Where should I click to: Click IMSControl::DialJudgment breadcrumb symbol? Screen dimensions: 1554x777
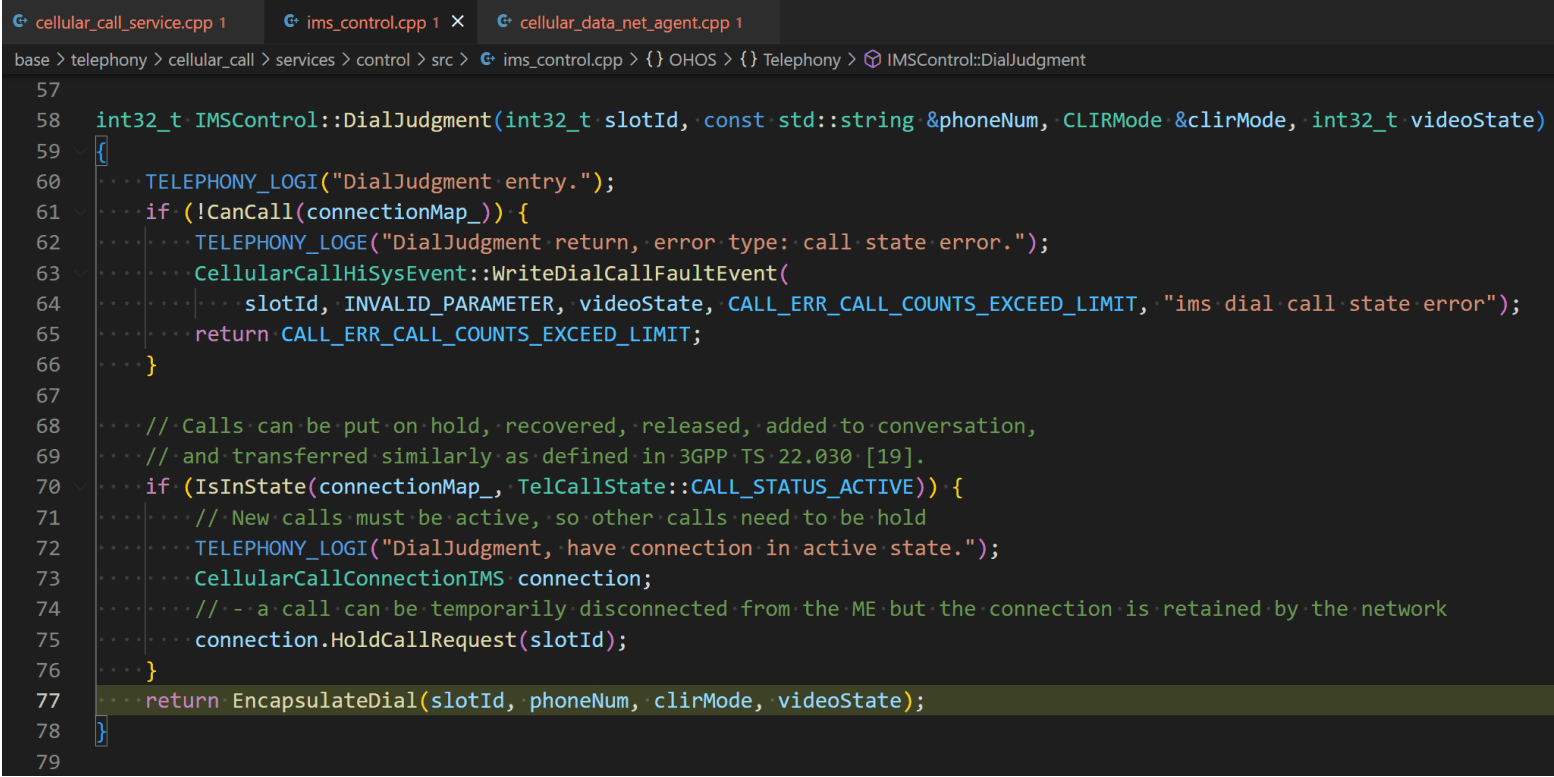986,59
